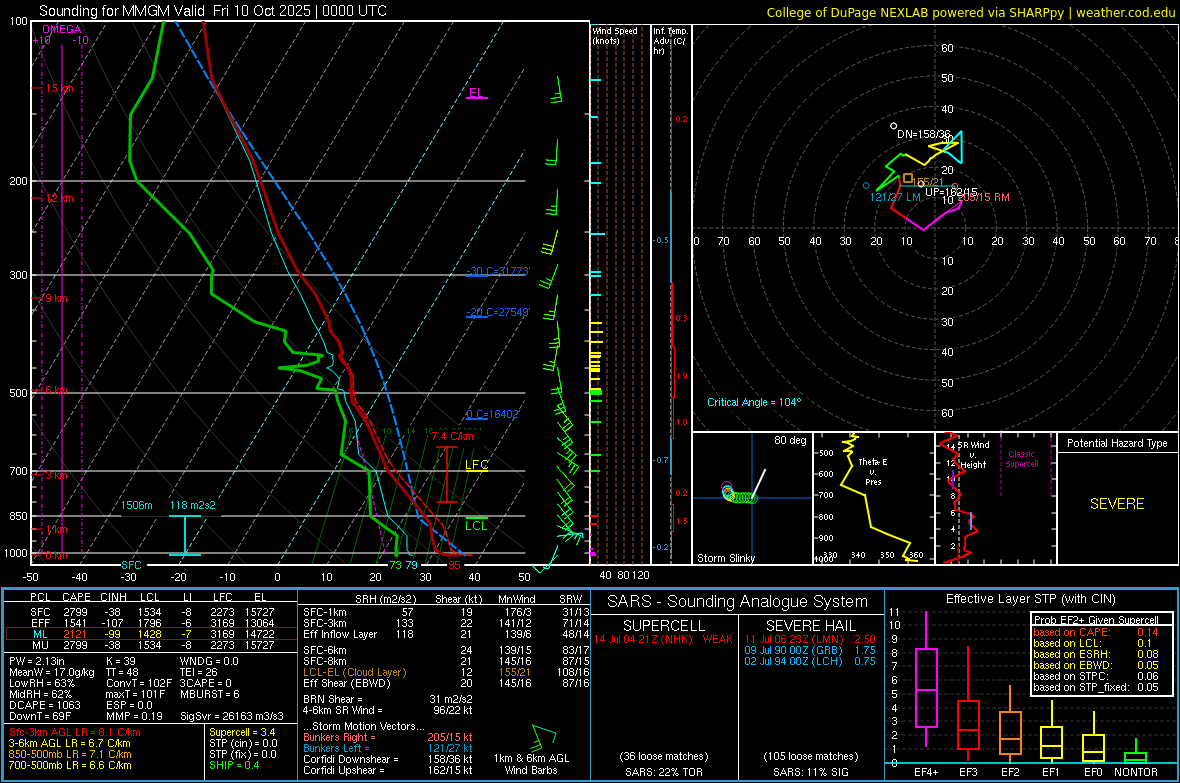
Task: Click the PW = 2.13in value
Action: pos(37,661)
